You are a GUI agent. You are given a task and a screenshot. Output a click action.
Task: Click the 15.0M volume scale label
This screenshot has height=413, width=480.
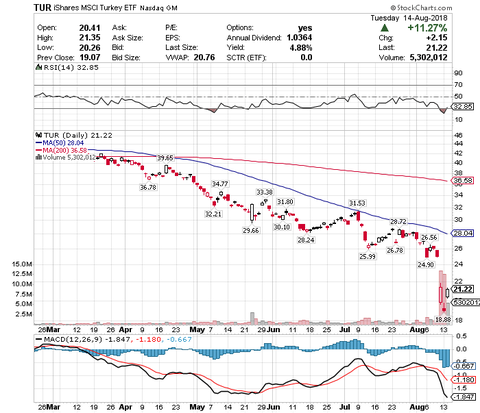(x=22, y=264)
